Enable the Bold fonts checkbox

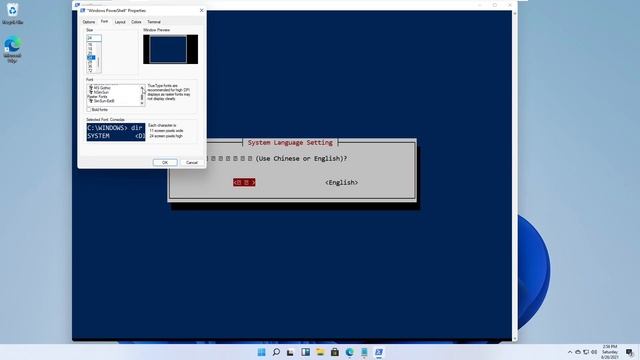[x=89, y=110]
